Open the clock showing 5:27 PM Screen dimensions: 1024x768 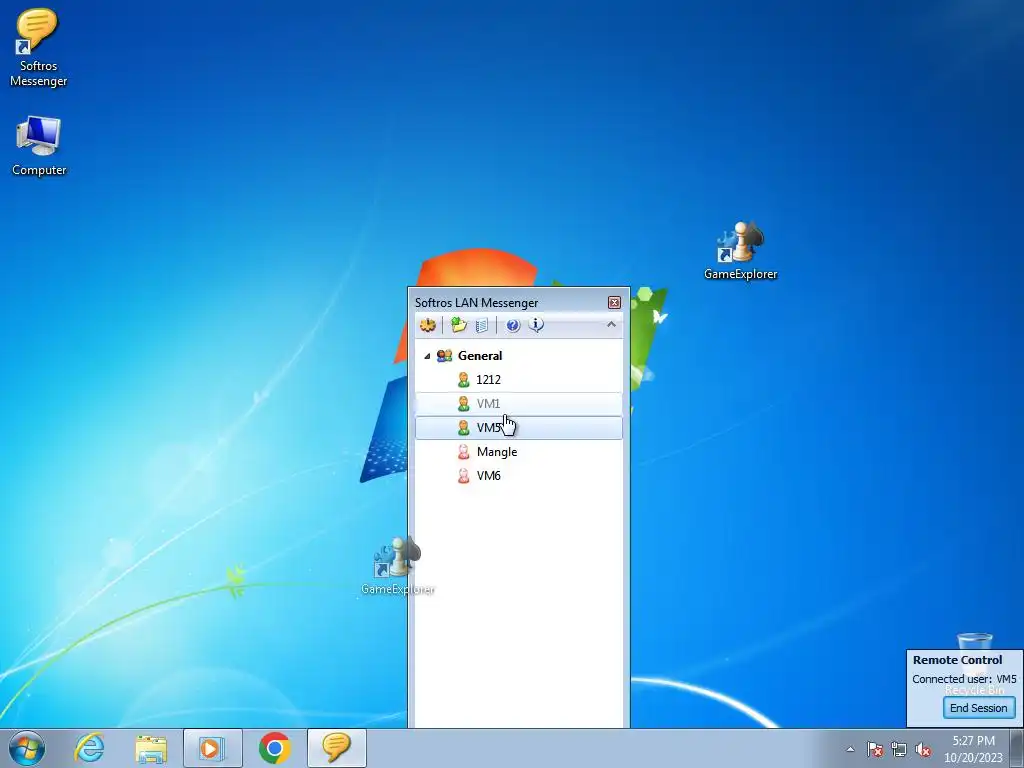pyautogui.click(x=973, y=749)
